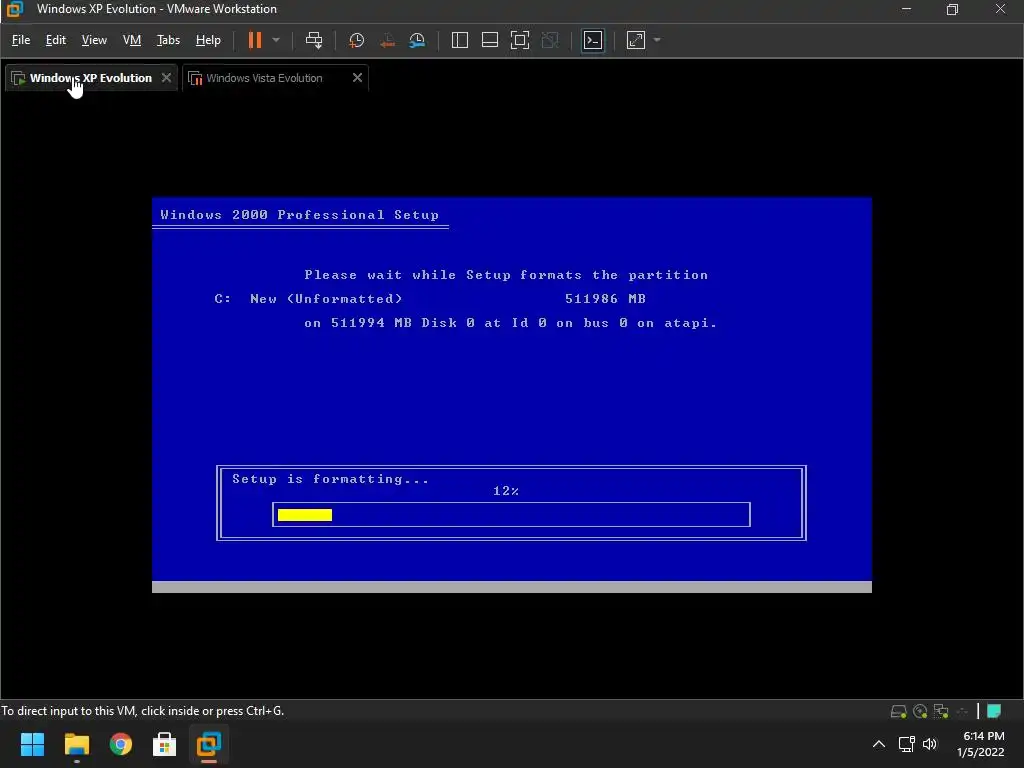1024x768 pixels.
Task: Enter full screen mode
Action: [520, 40]
